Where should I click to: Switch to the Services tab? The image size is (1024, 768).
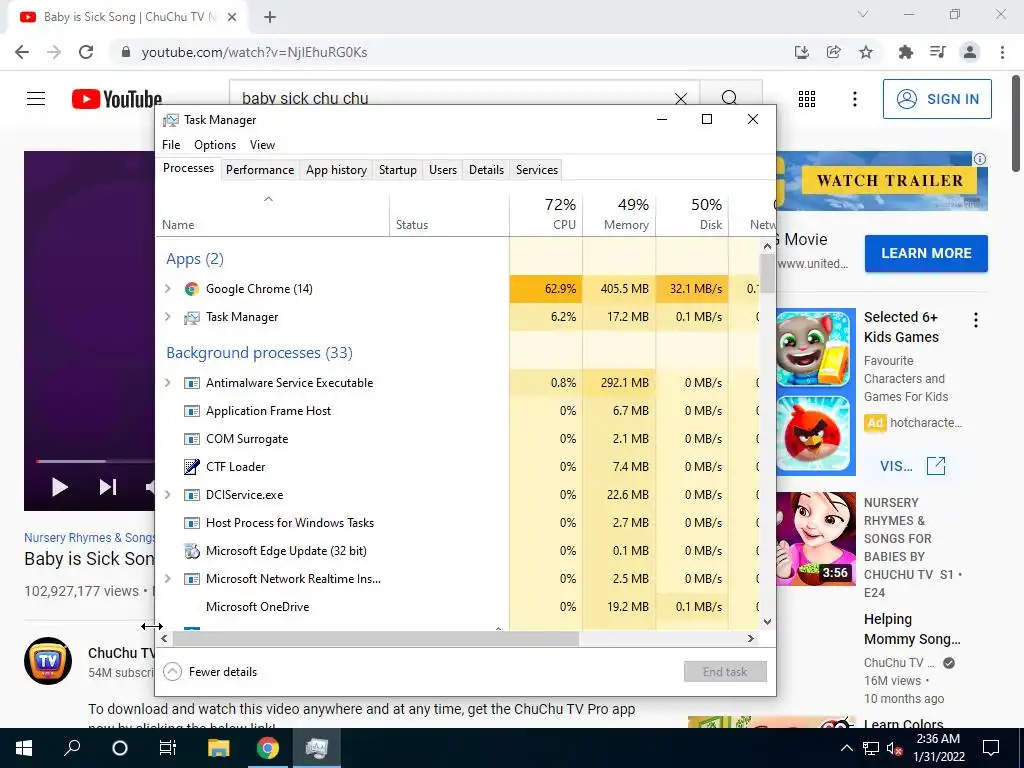coord(537,170)
